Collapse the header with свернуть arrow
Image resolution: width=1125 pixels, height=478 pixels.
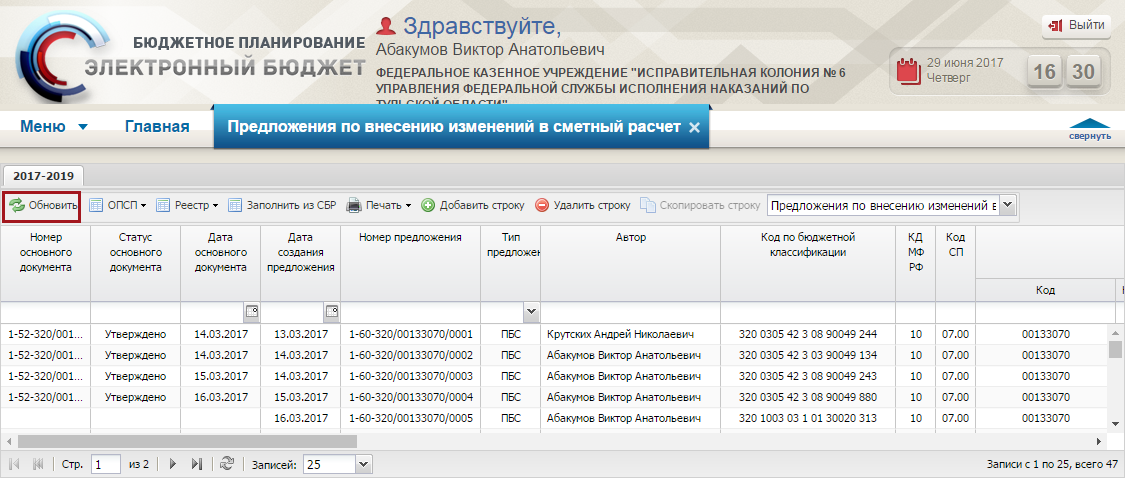point(1089,129)
